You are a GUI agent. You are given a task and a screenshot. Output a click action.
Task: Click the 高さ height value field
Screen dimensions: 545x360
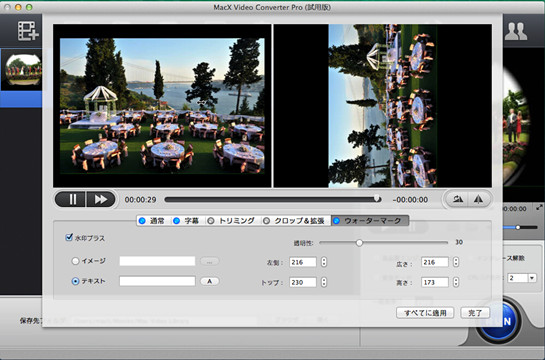pyautogui.click(x=434, y=282)
